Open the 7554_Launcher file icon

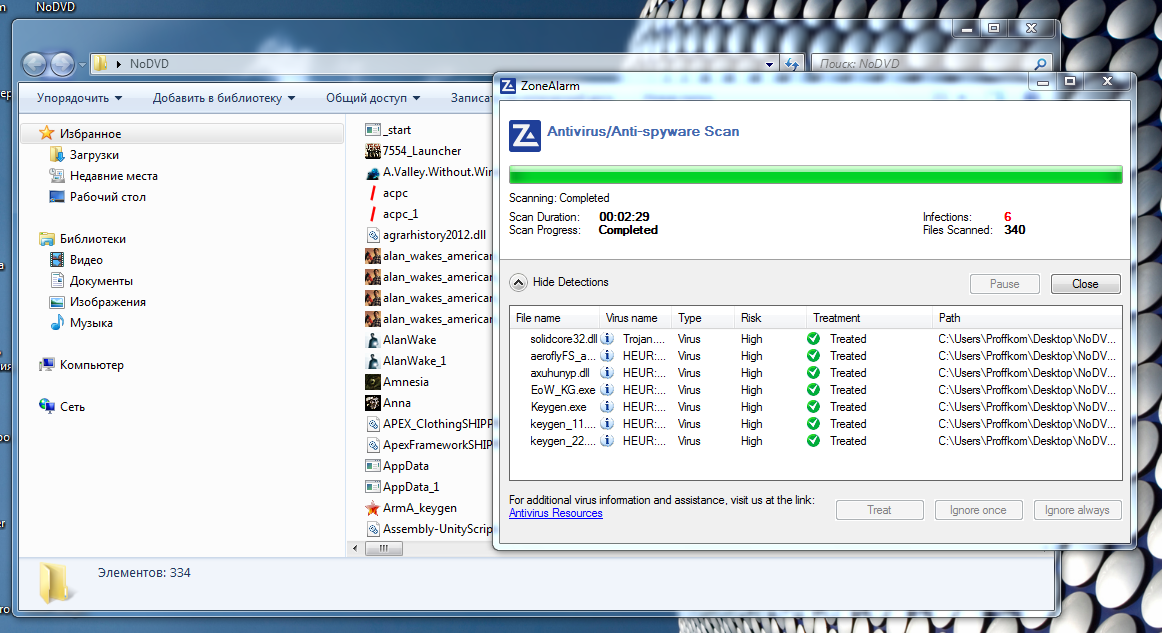(373, 151)
